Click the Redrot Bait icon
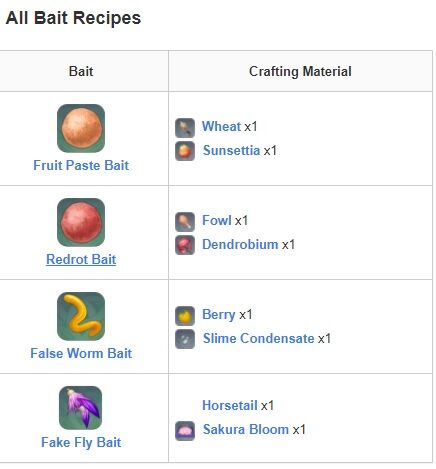This screenshot has width=436, height=469. [x=81, y=222]
